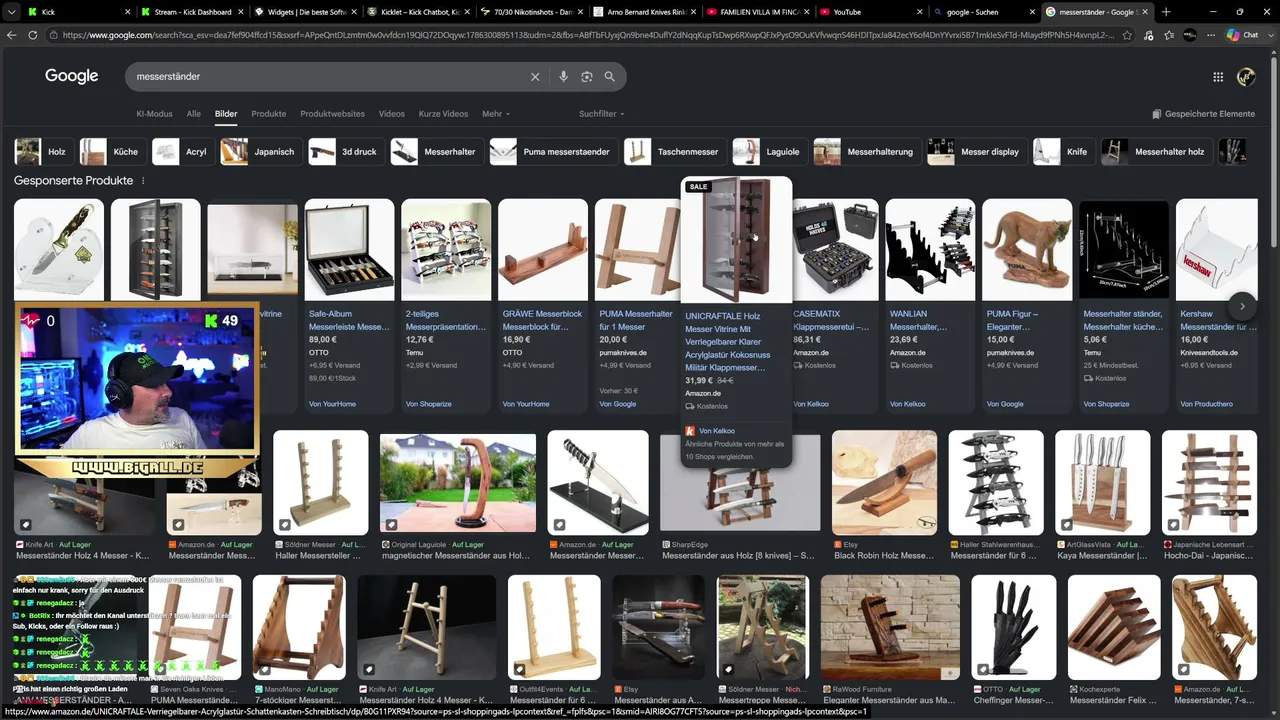The image size is (1280, 720).
Task: Open the Cheffinger Messer OTTO image result
Action: 1013,627
